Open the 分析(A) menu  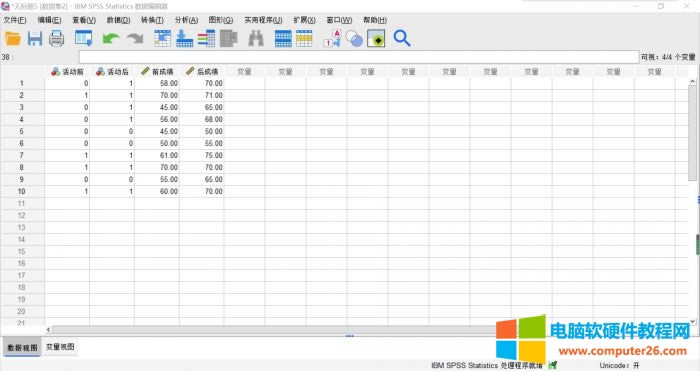click(186, 20)
